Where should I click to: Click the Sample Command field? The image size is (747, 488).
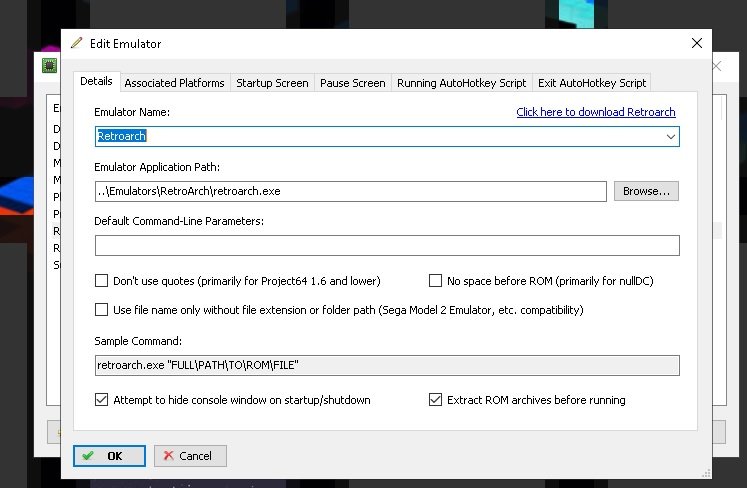tap(387, 366)
